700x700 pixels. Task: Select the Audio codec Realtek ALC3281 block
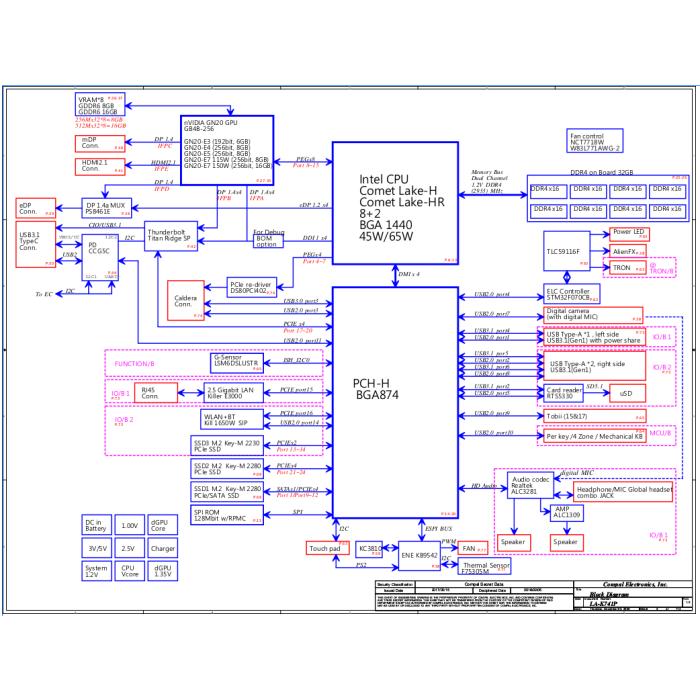click(530, 485)
